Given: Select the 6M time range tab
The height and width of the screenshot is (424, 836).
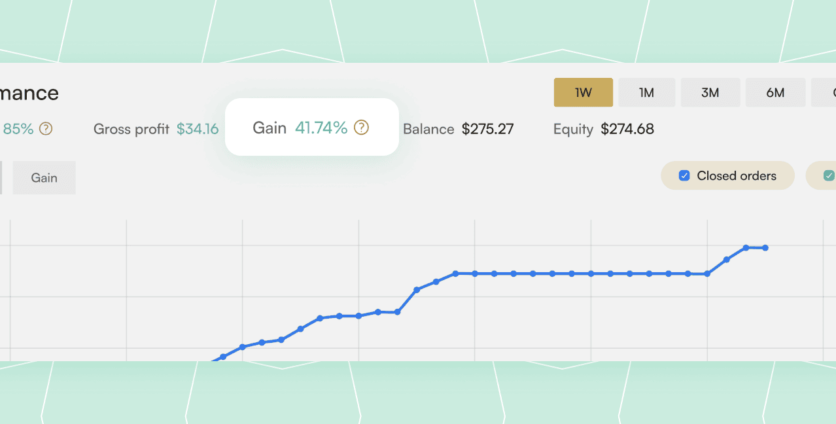Looking at the screenshot, I should pos(775,93).
